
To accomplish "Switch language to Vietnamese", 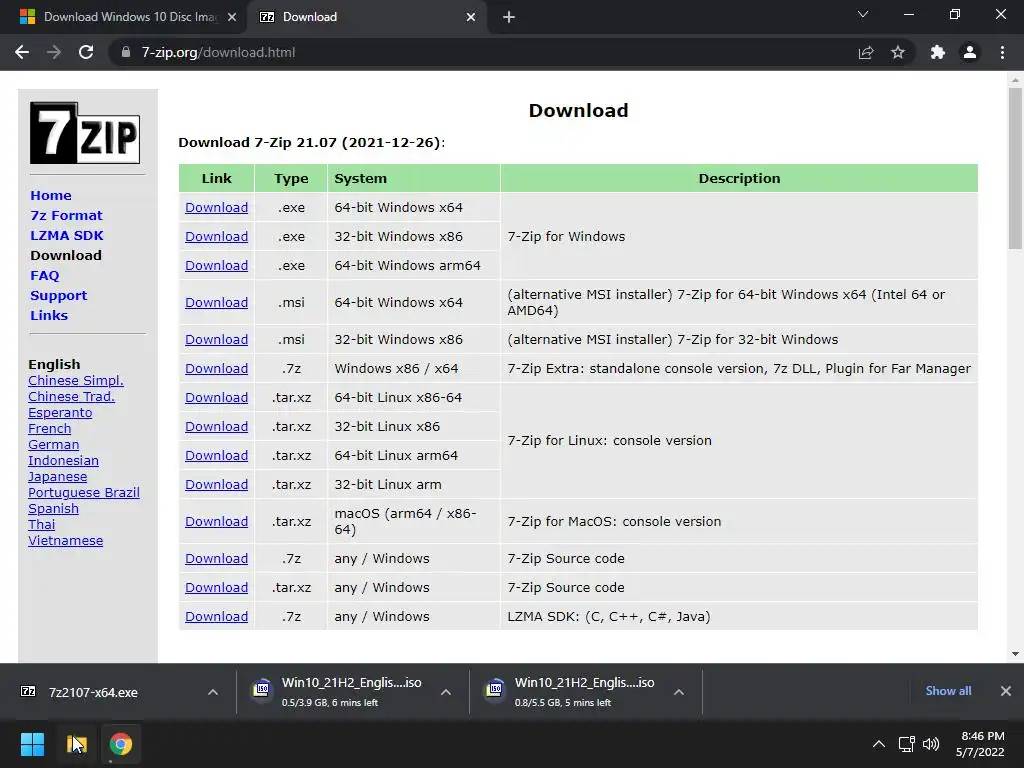I will click(65, 541).
